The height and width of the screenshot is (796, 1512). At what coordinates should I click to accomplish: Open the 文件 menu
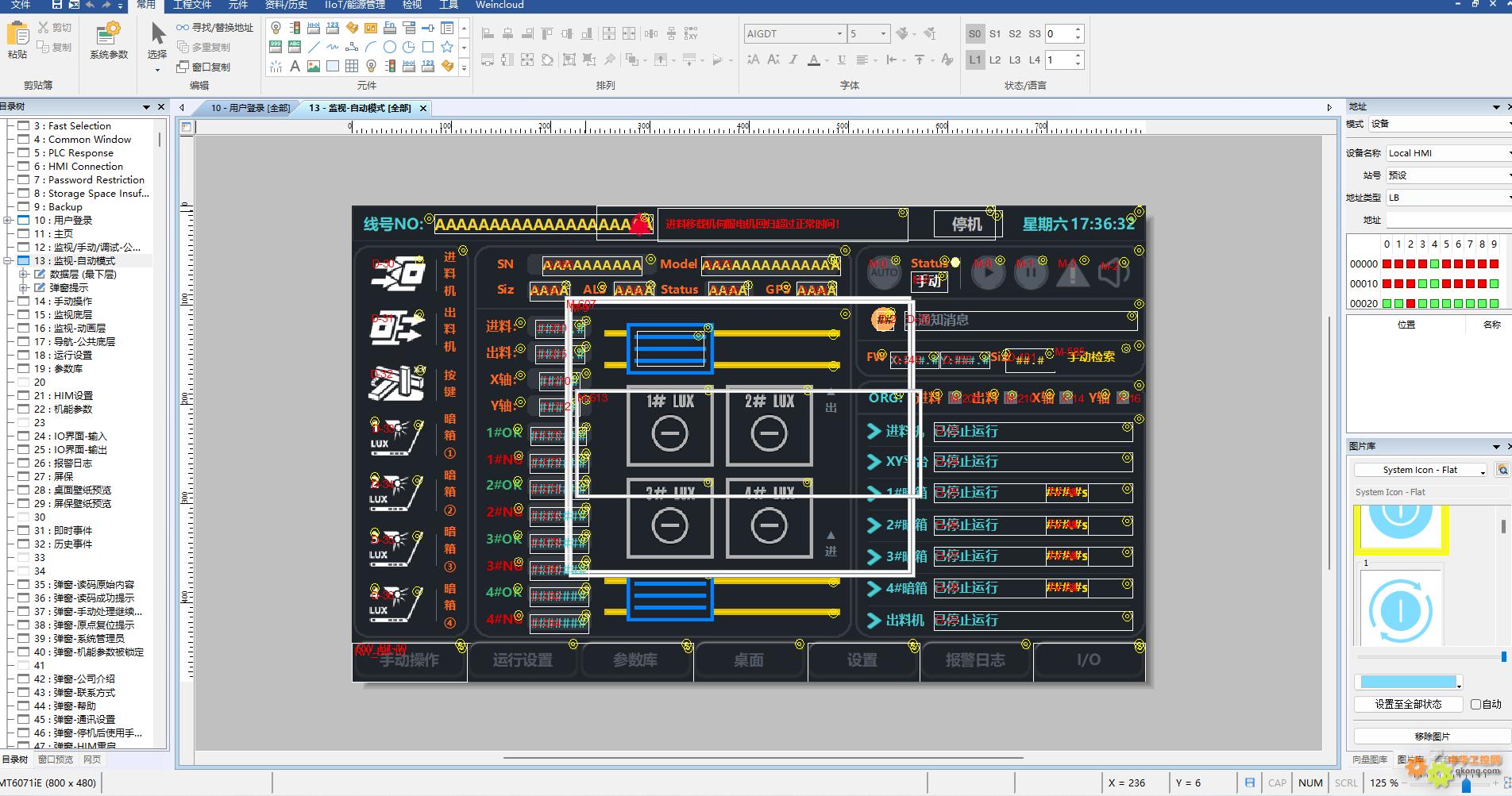click(x=21, y=5)
